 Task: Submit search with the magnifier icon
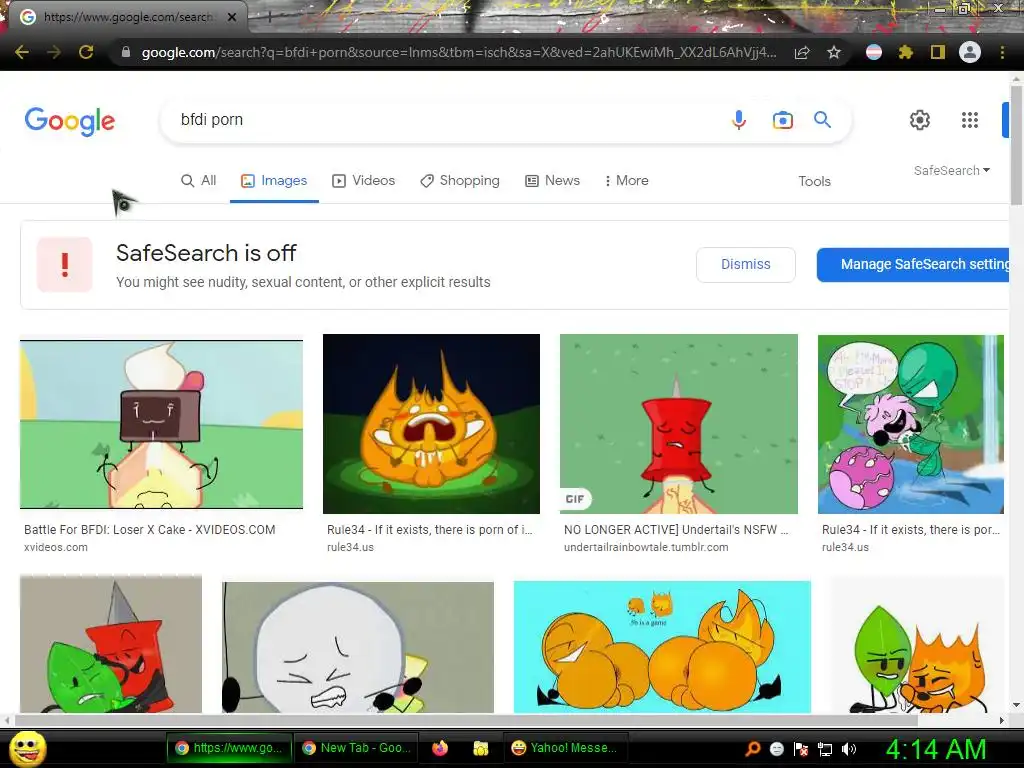(x=822, y=120)
